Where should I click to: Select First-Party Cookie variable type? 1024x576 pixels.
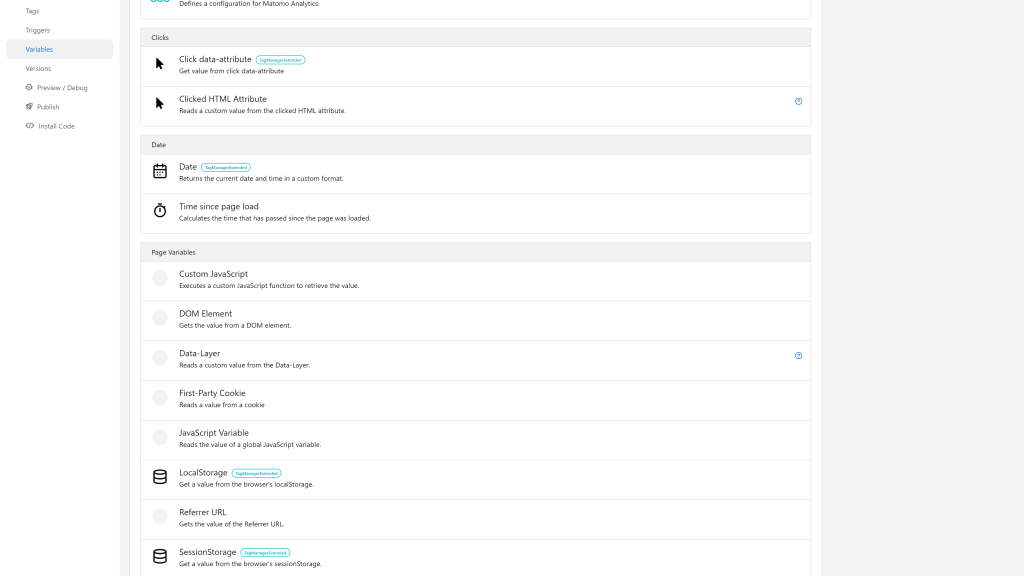475,400
